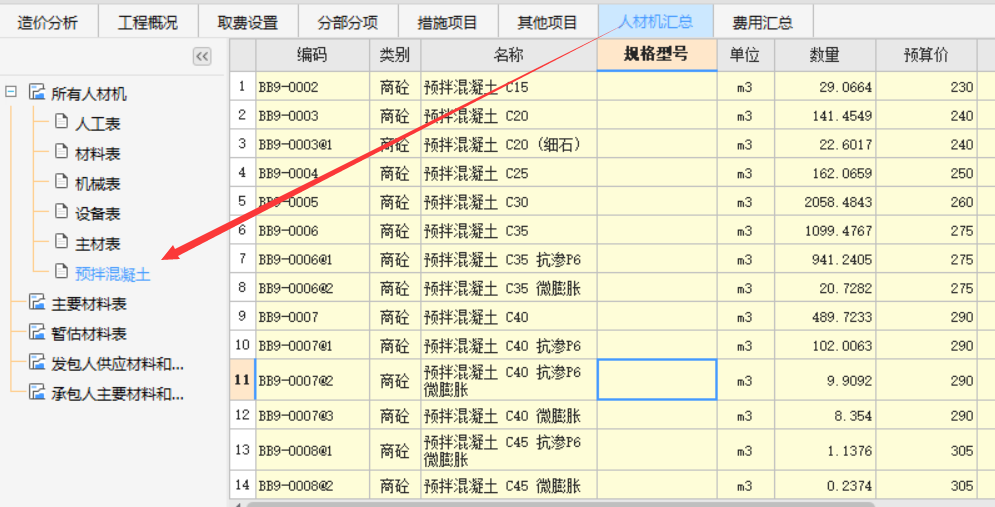Click the document icon beside 预拌混凝土
The image size is (995, 507).
(x=61, y=272)
